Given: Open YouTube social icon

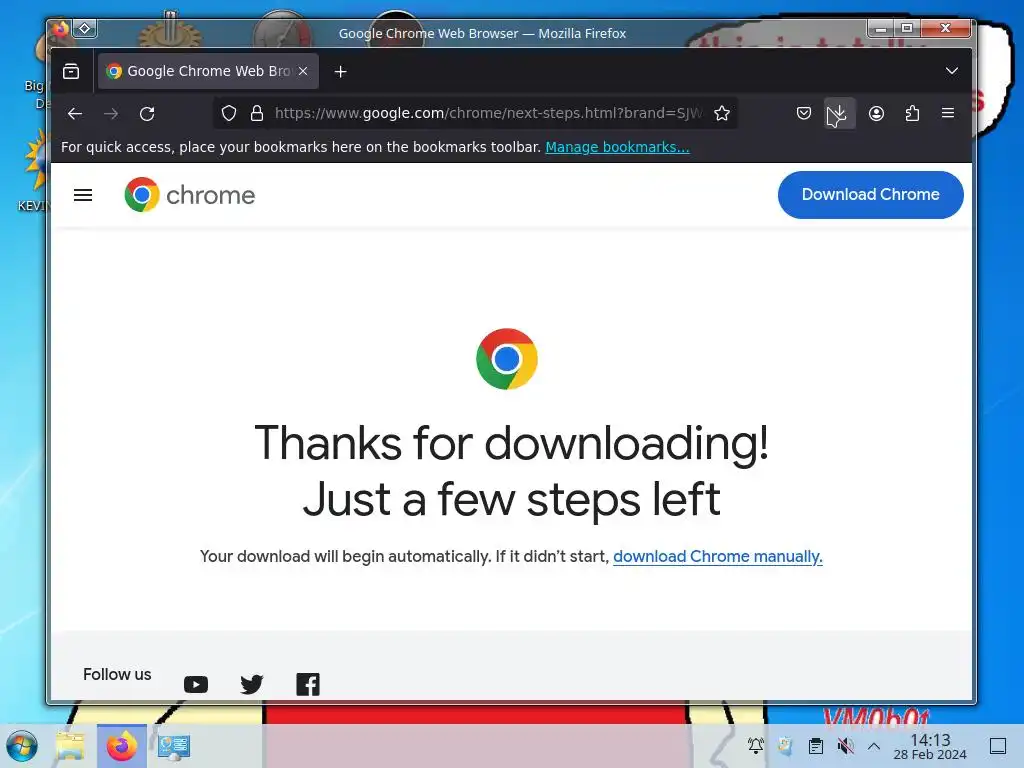Looking at the screenshot, I should [196, 684].
